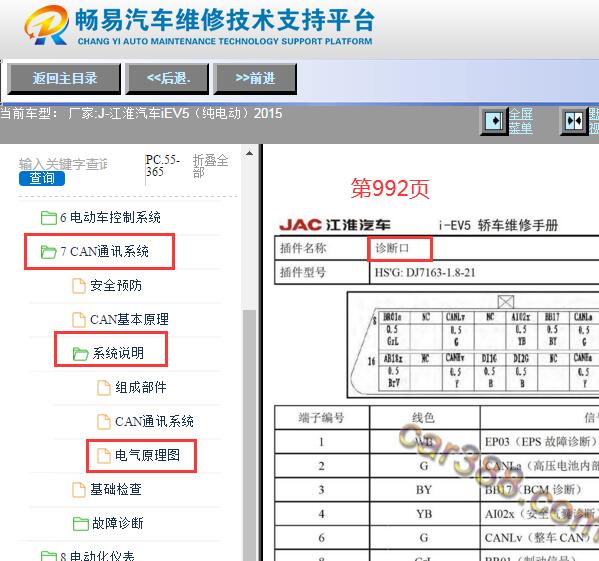Expand 故障诊断 folder
Image resolution: width=599 pixels, height=561 pixels.
(118, 524)
